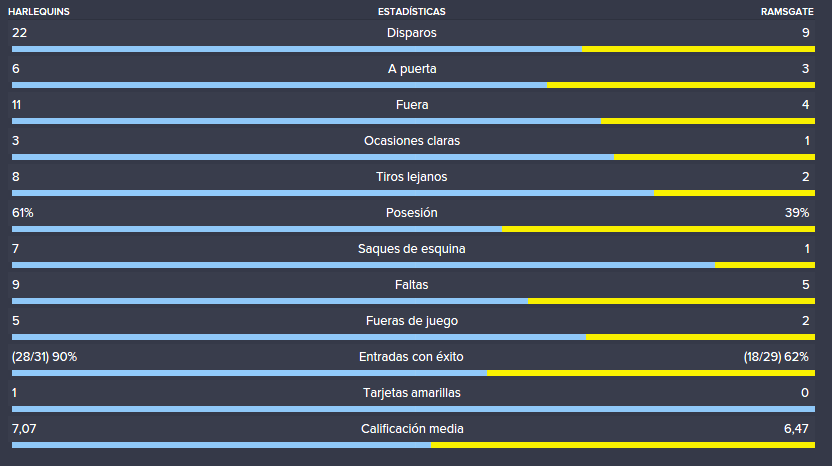Click the yellow Saques de esquina bar

765,265
